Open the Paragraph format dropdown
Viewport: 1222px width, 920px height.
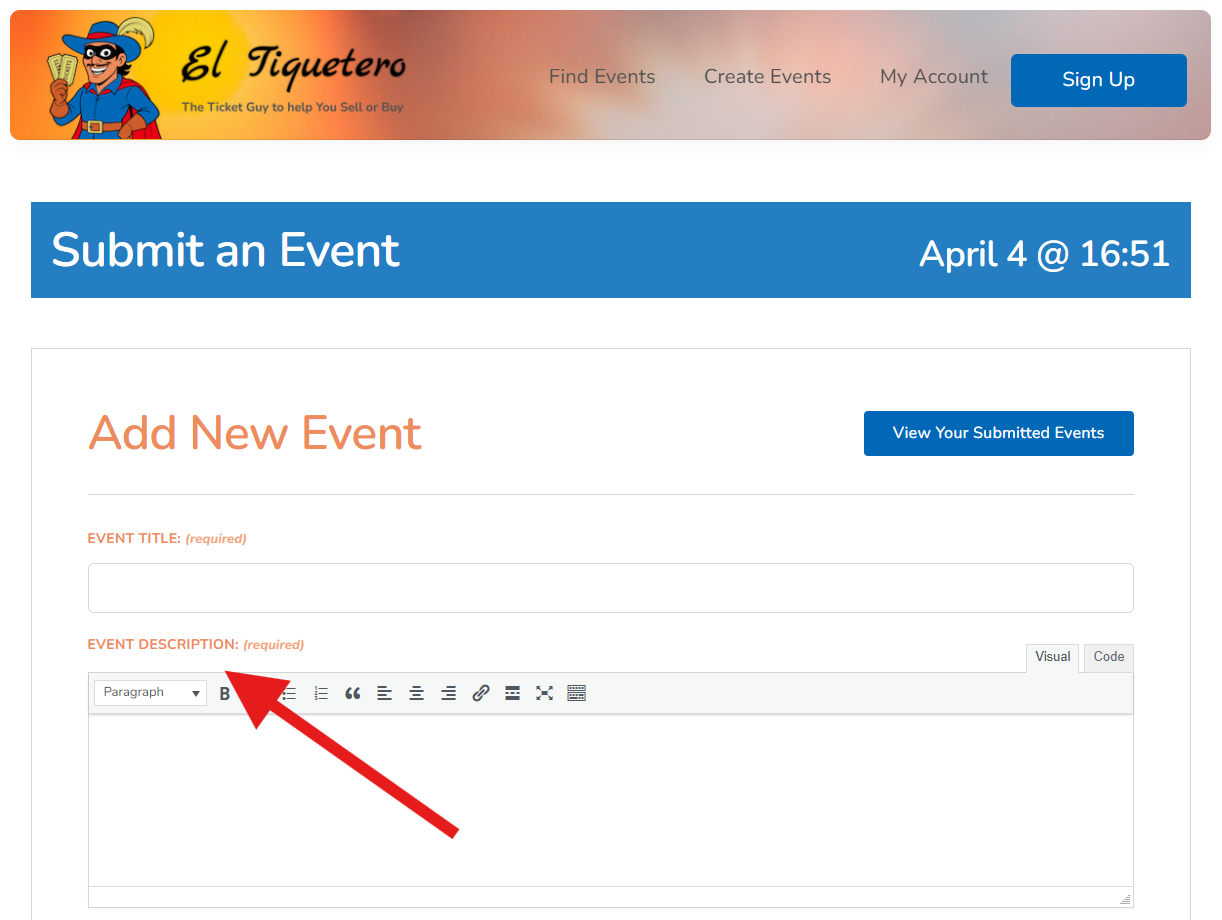(151, 693)
